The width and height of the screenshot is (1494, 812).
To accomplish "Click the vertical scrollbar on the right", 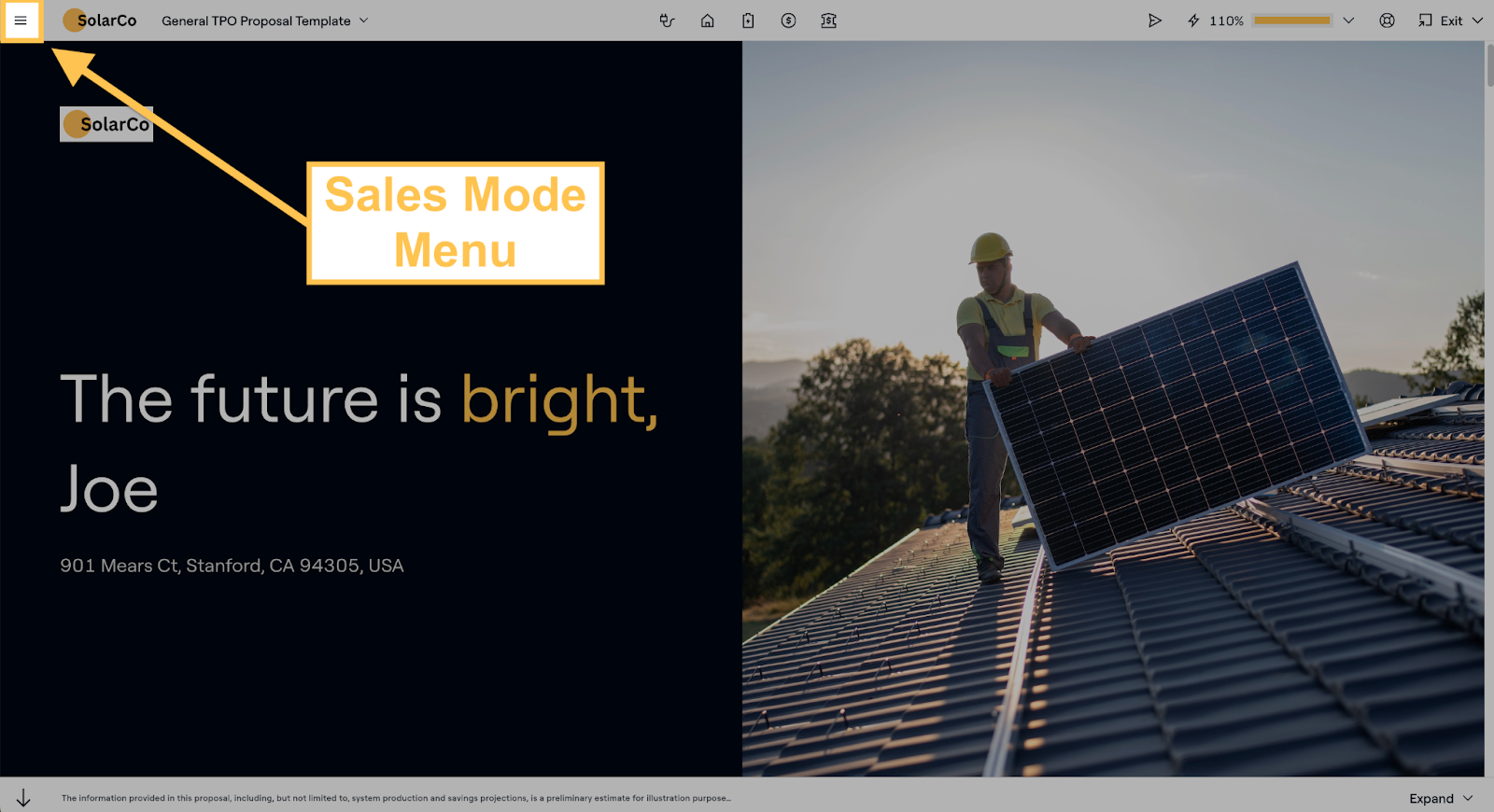I will (1488, 67).
